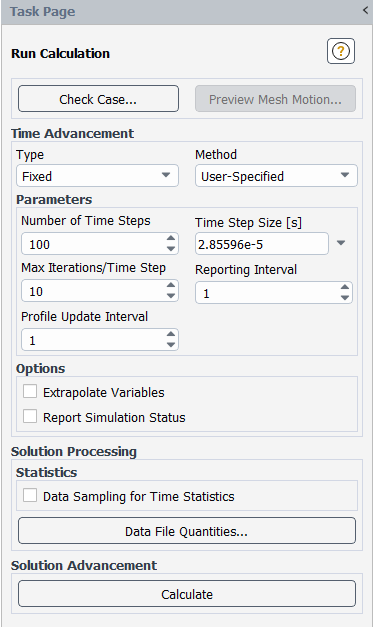Open the Method dropdown showing User-Specified

[276, 176]
